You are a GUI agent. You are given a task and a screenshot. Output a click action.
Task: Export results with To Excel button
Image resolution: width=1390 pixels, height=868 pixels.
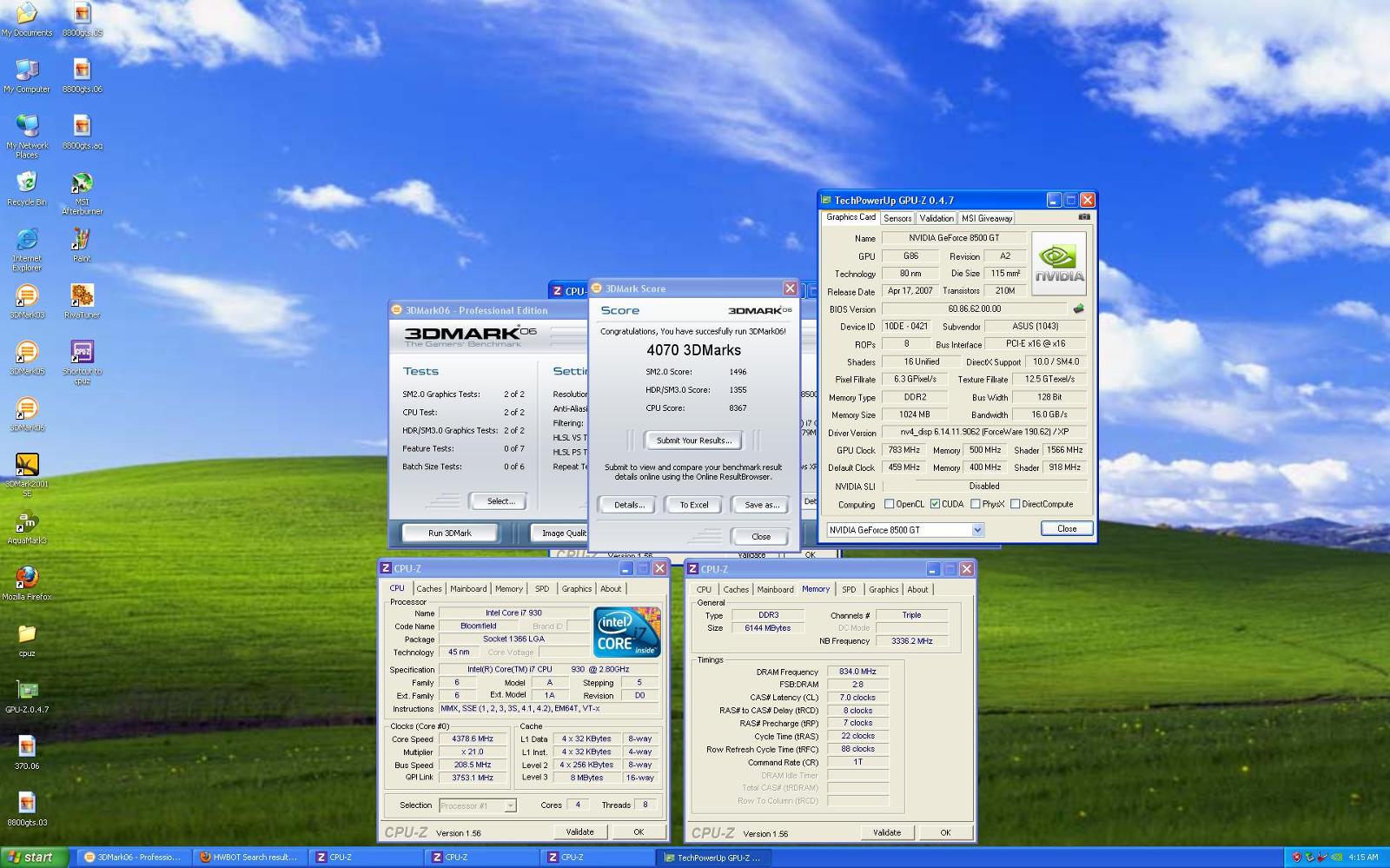coord(694,505)
